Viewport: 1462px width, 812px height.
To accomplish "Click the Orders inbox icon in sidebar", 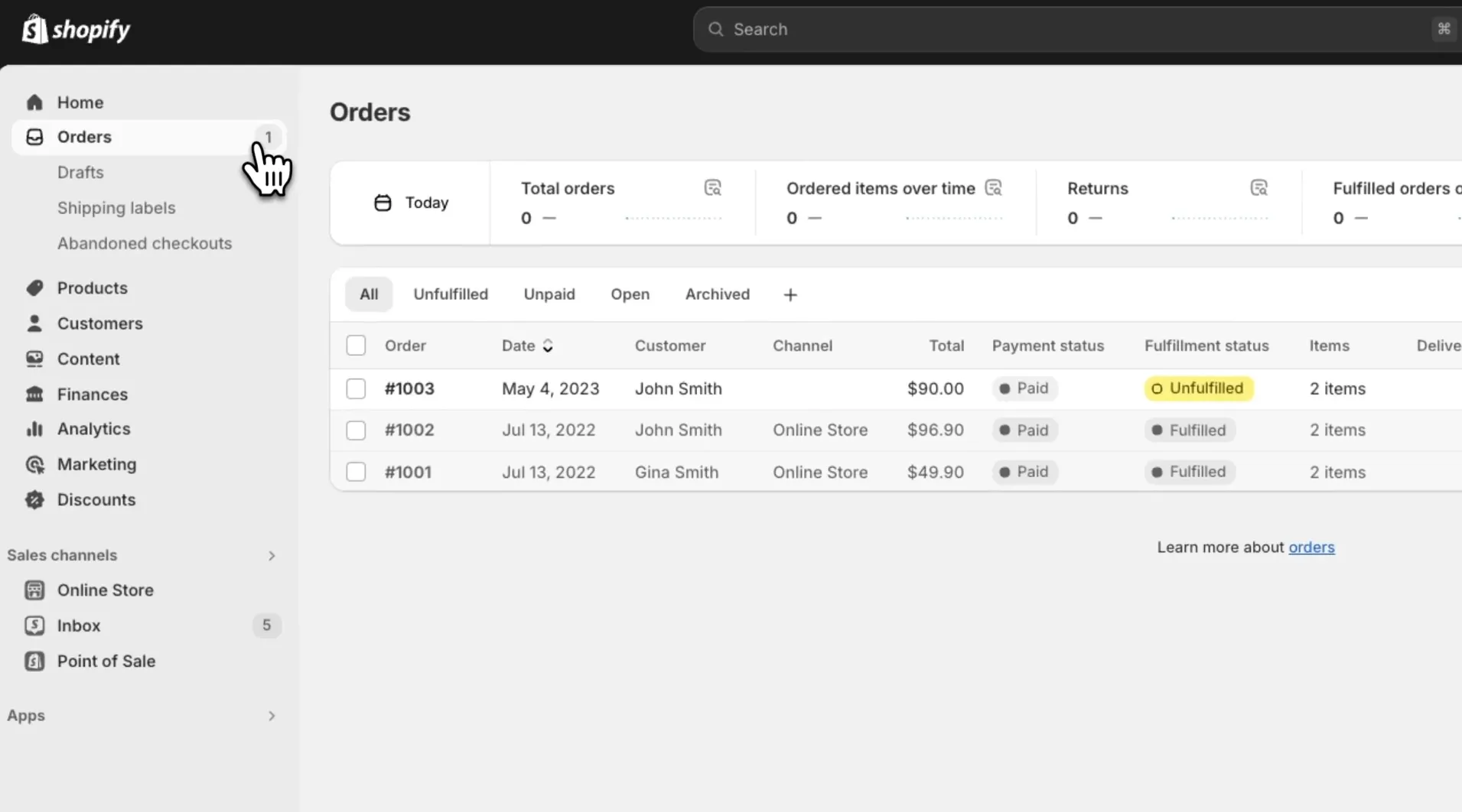I will (34, 137).
